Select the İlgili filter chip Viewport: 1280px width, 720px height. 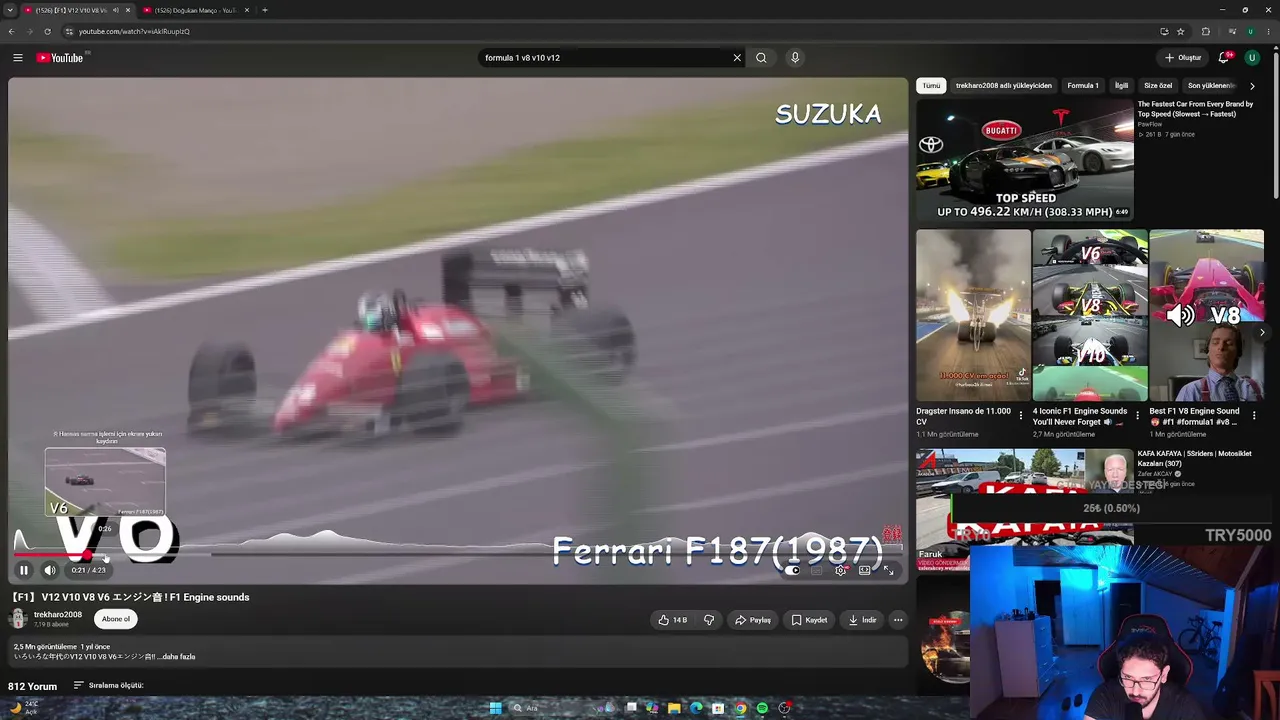point(1122,86)
